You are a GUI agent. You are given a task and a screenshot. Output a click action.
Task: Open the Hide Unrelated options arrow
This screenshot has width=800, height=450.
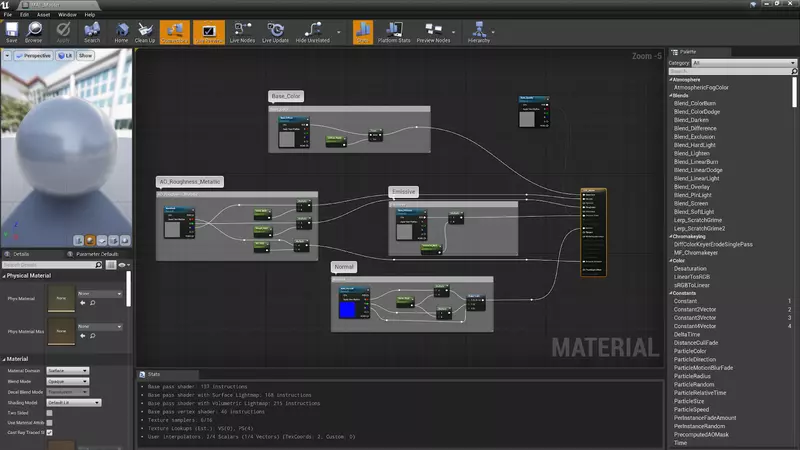339,33
